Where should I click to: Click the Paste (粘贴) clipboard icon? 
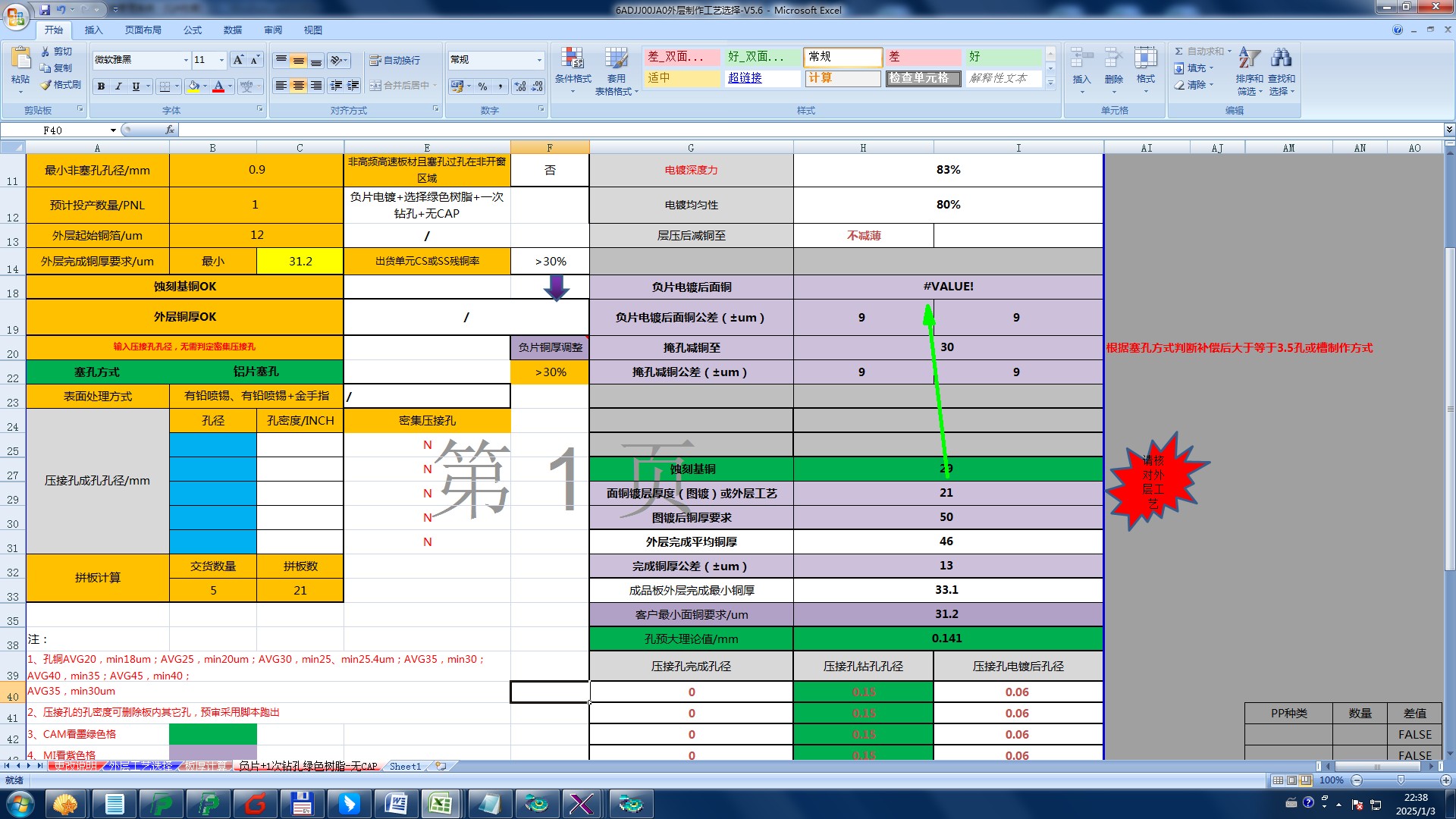(20, 58)
